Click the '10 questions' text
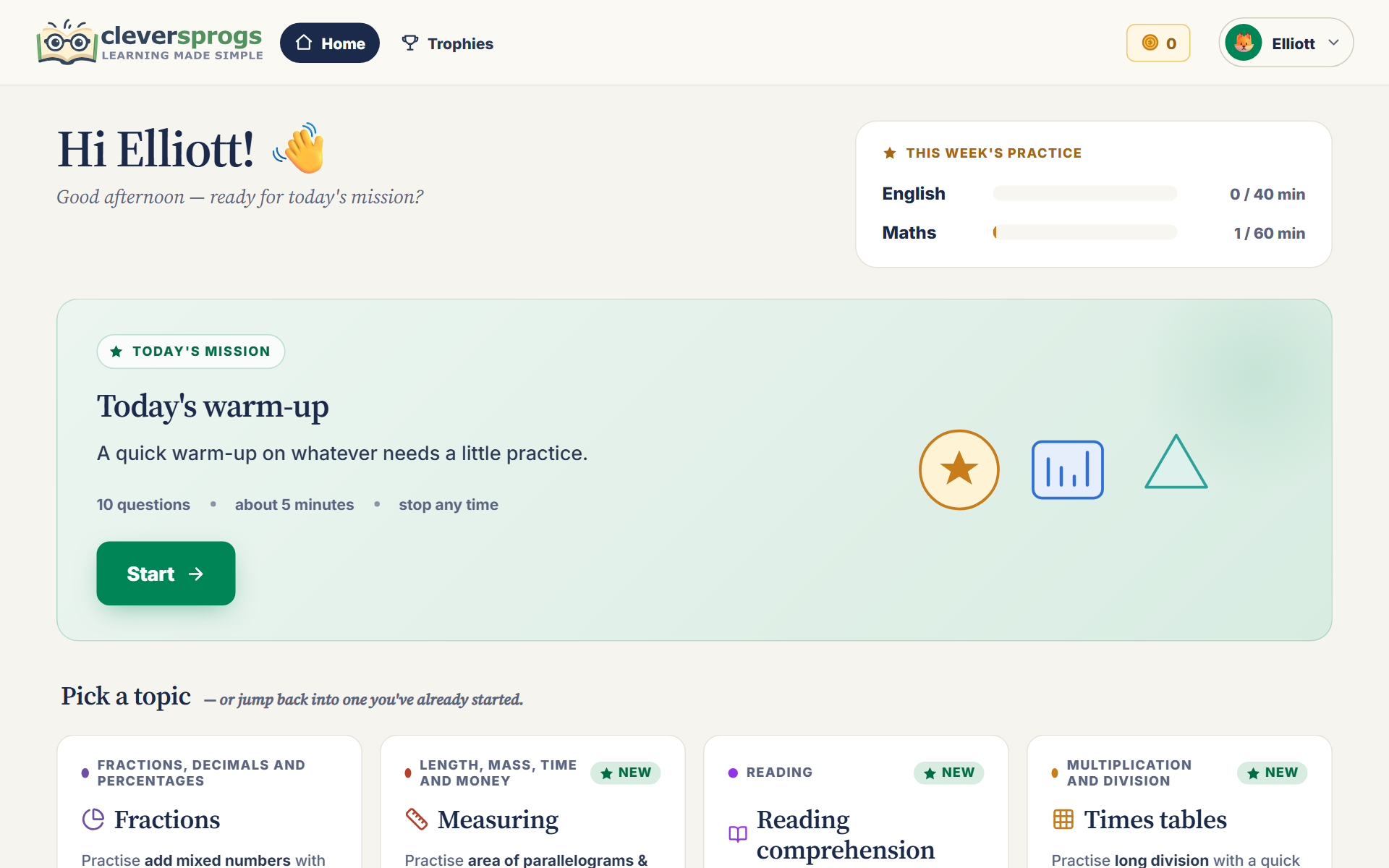 point(143,505)
